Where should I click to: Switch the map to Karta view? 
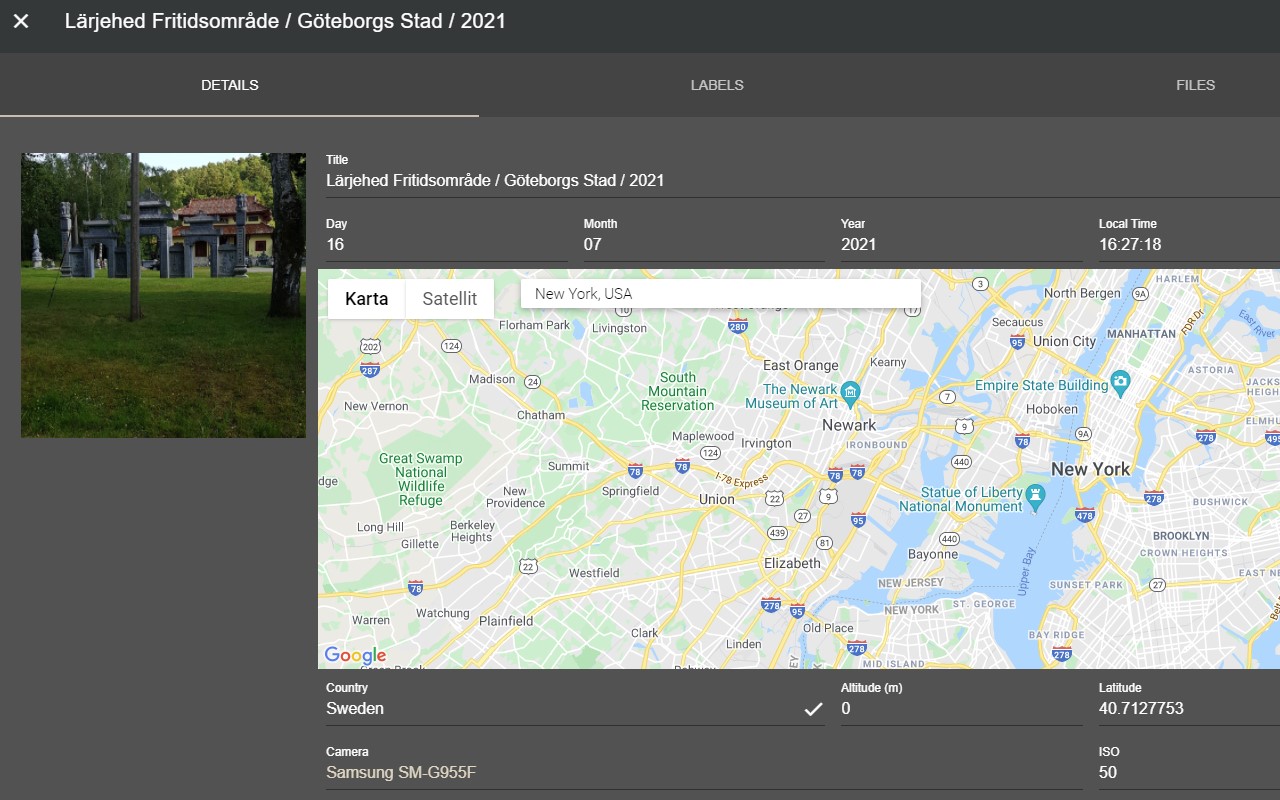366,298
